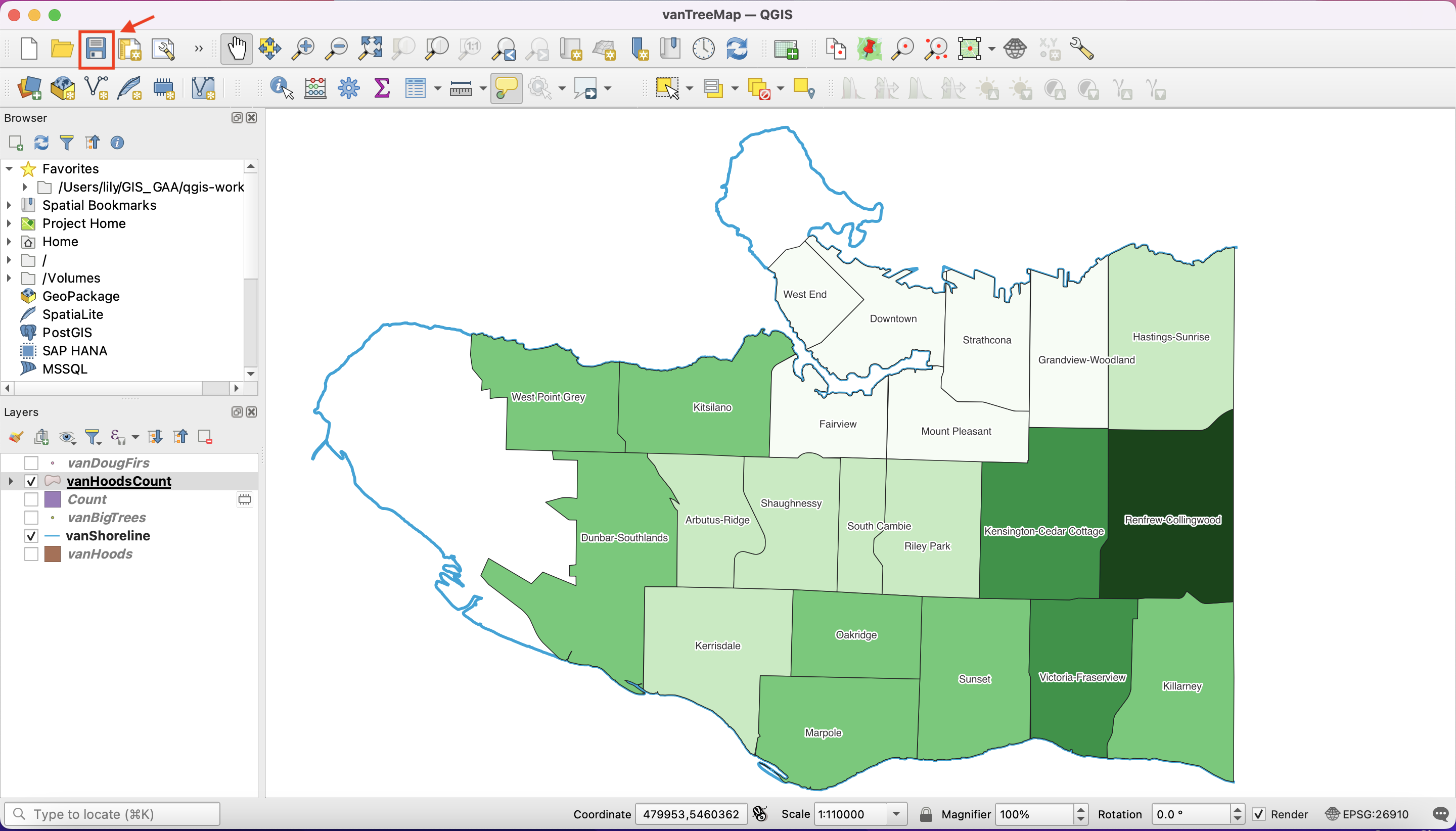Click the Refresh map canvas icon

click(738, 49)
